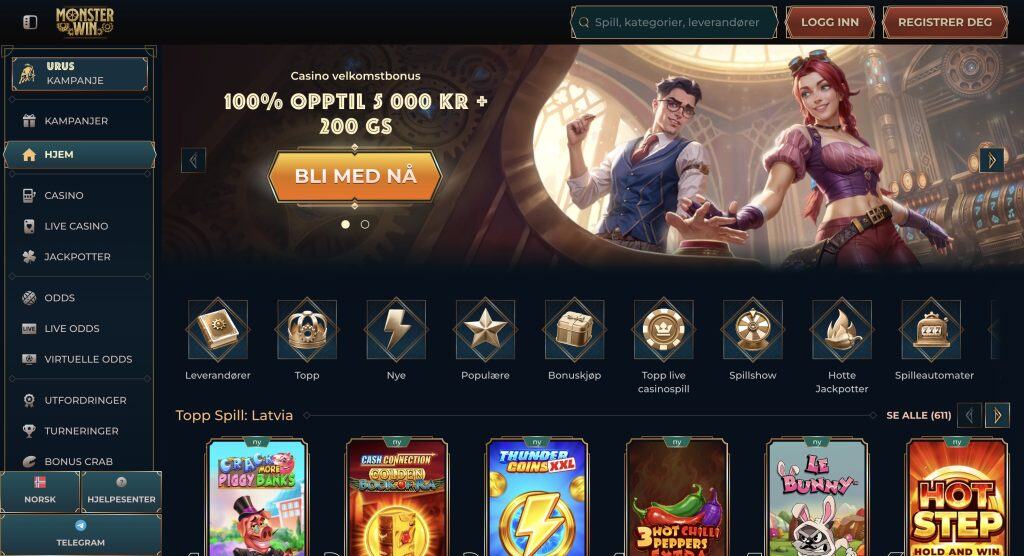The width and height of the screenshot is (1024, 556).
Task: Open the Norsk language selector
Action: [40, 491]
